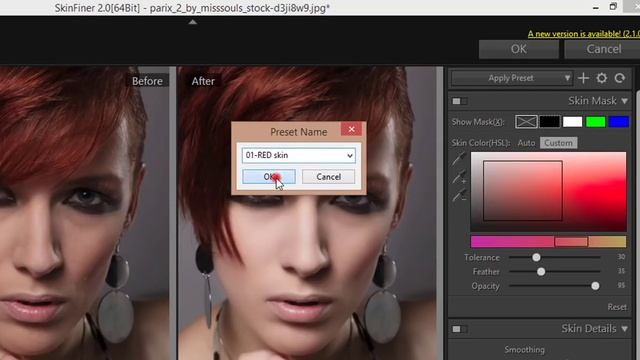Close the Preset Name dialog

351,129
